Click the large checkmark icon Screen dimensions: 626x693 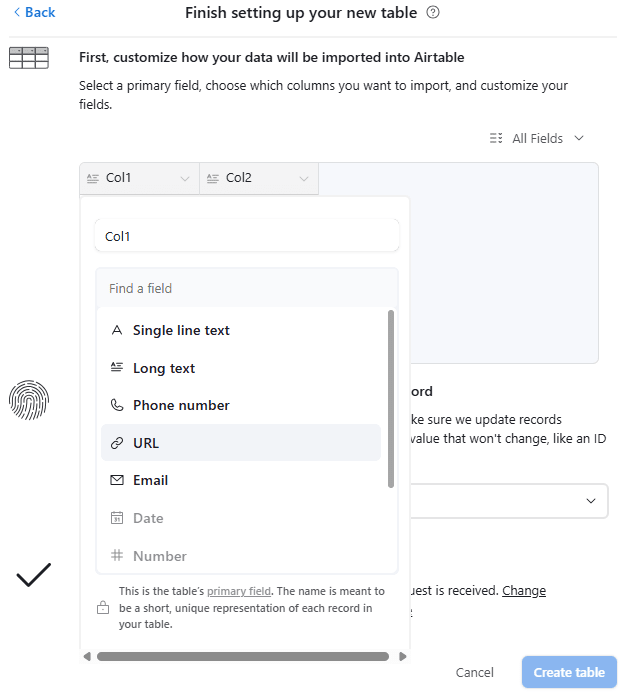point(33,575)
